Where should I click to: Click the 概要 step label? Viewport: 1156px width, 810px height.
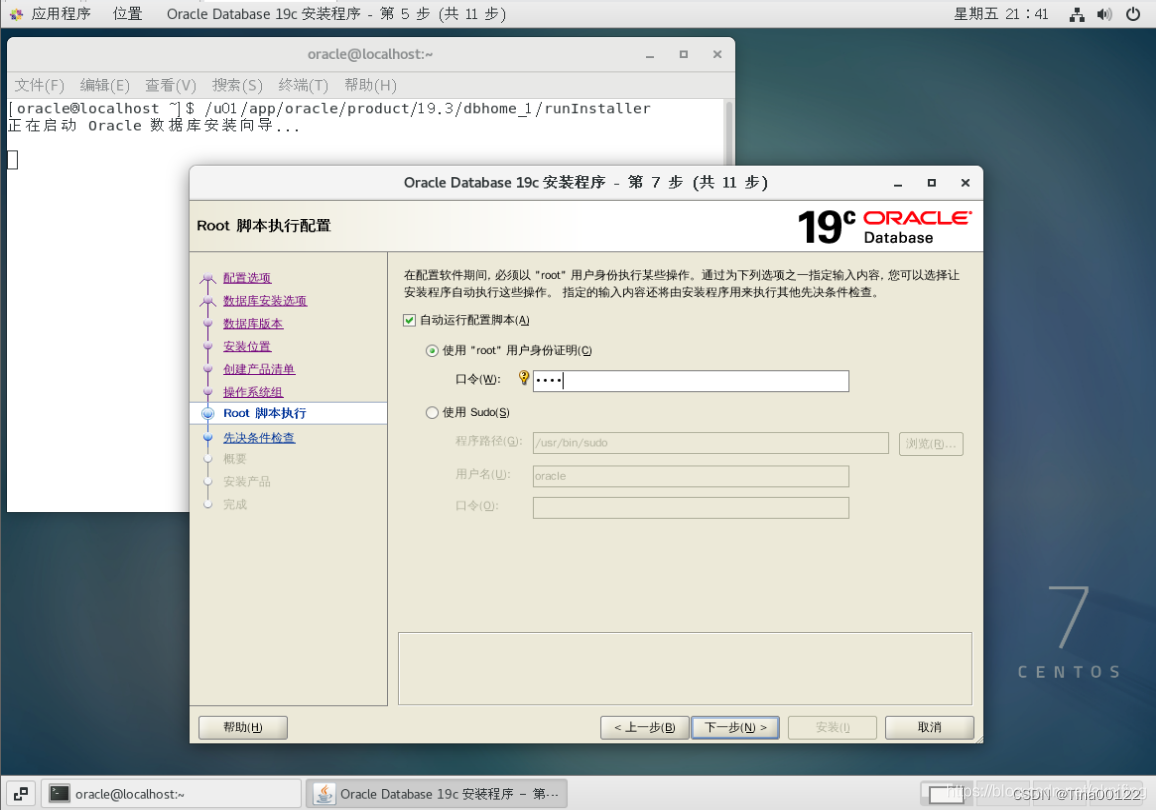(234, 459)
